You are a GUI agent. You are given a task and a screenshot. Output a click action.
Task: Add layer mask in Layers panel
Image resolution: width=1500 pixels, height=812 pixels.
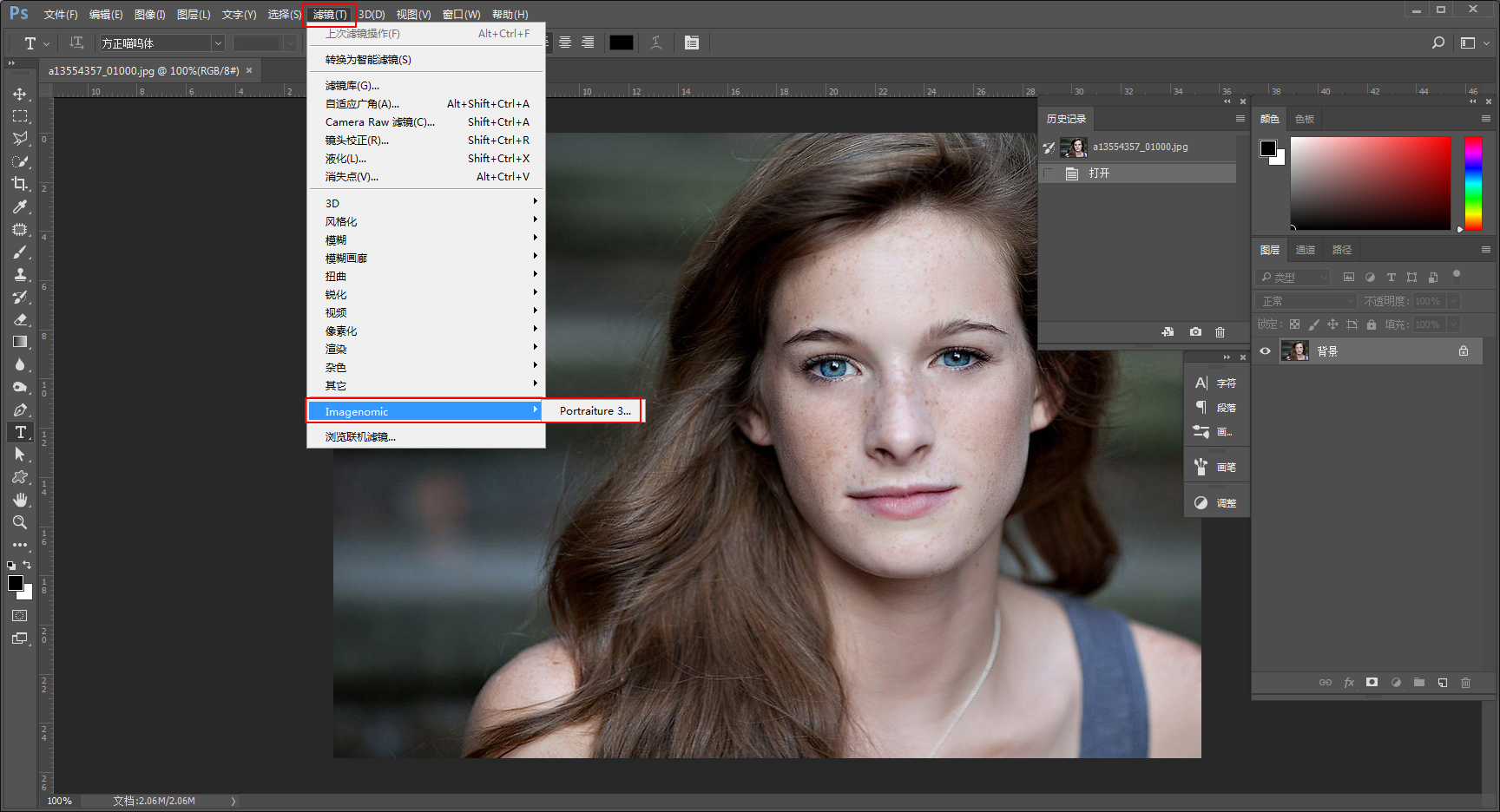click(1372, 683)
